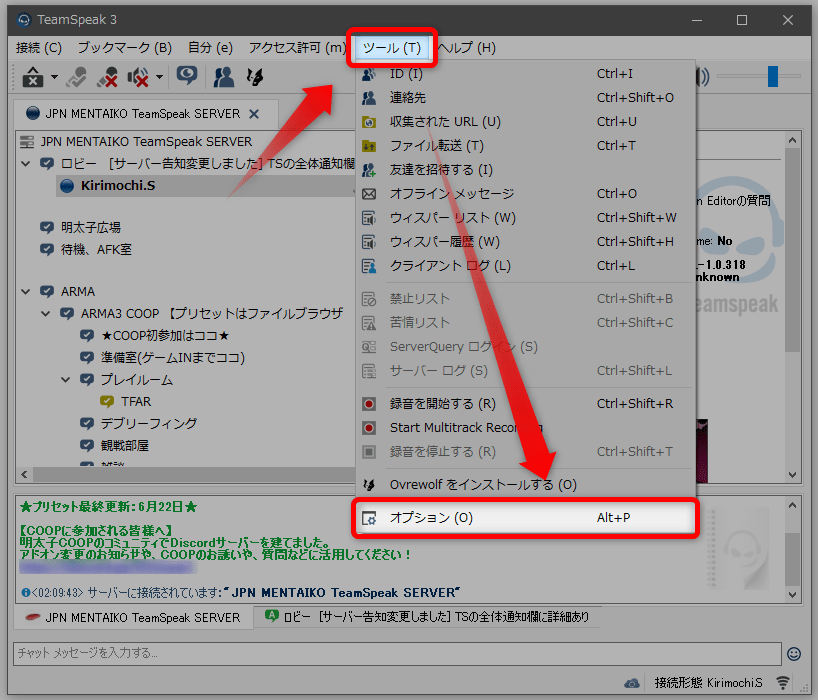Click the connection quality wifi icon

tap(783, 682)
